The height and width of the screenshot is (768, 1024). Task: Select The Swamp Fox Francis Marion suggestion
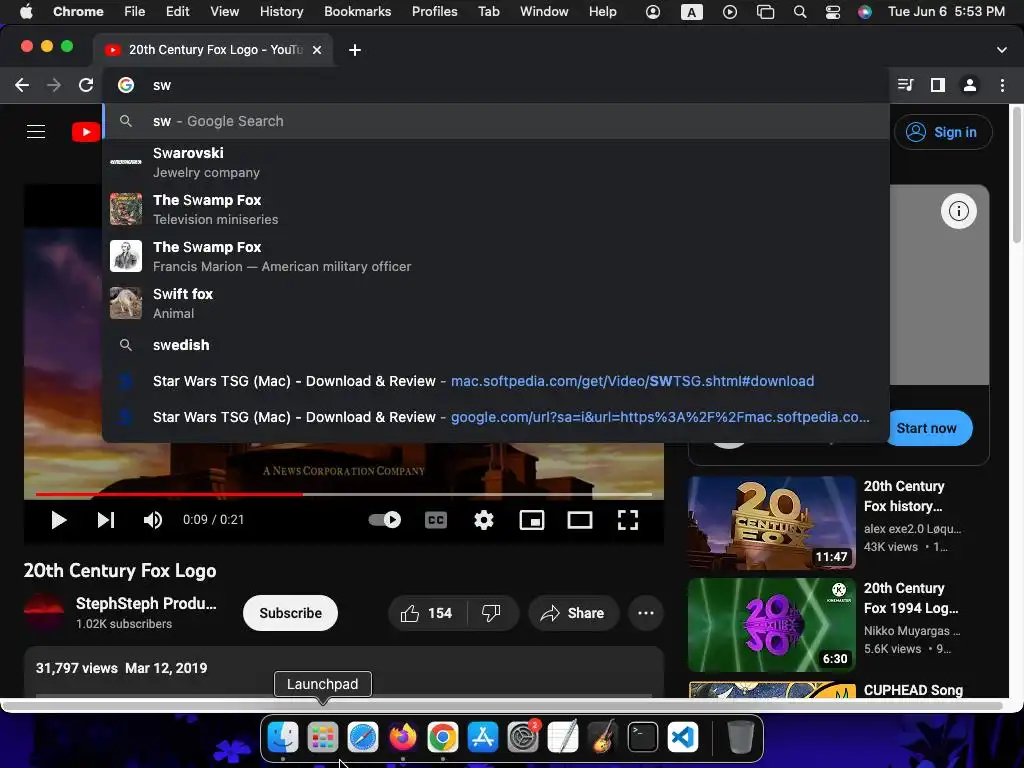click(496, 256)
